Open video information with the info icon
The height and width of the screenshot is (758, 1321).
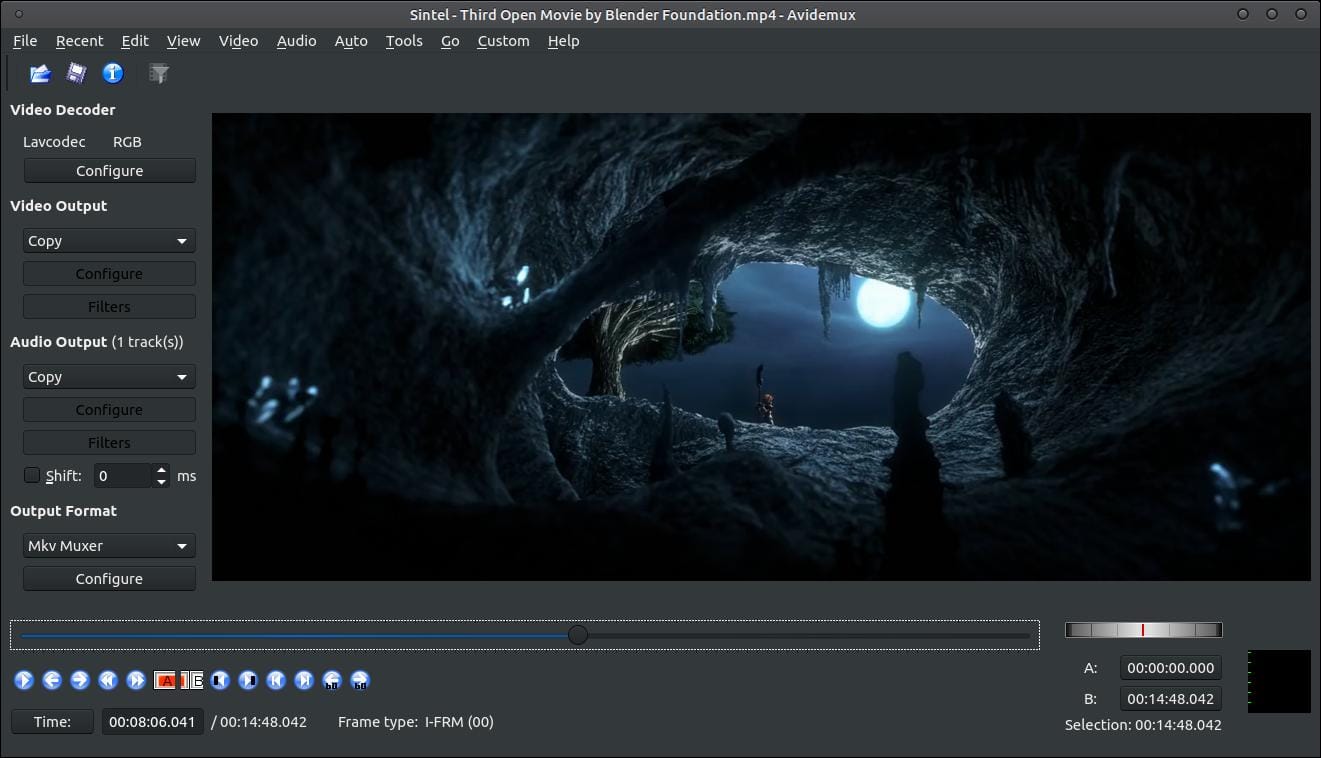point(111,72)
